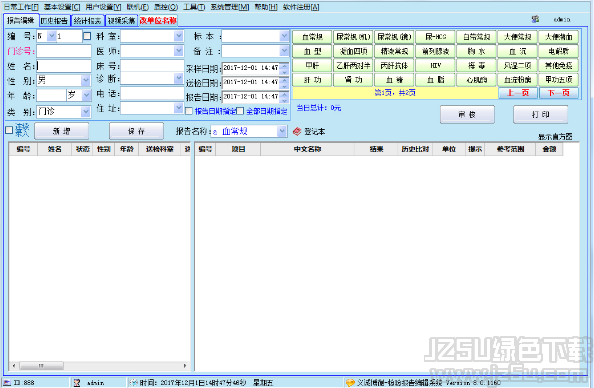
Task: Open the 性别 dropdown showing 男
Action: (86, 80)
